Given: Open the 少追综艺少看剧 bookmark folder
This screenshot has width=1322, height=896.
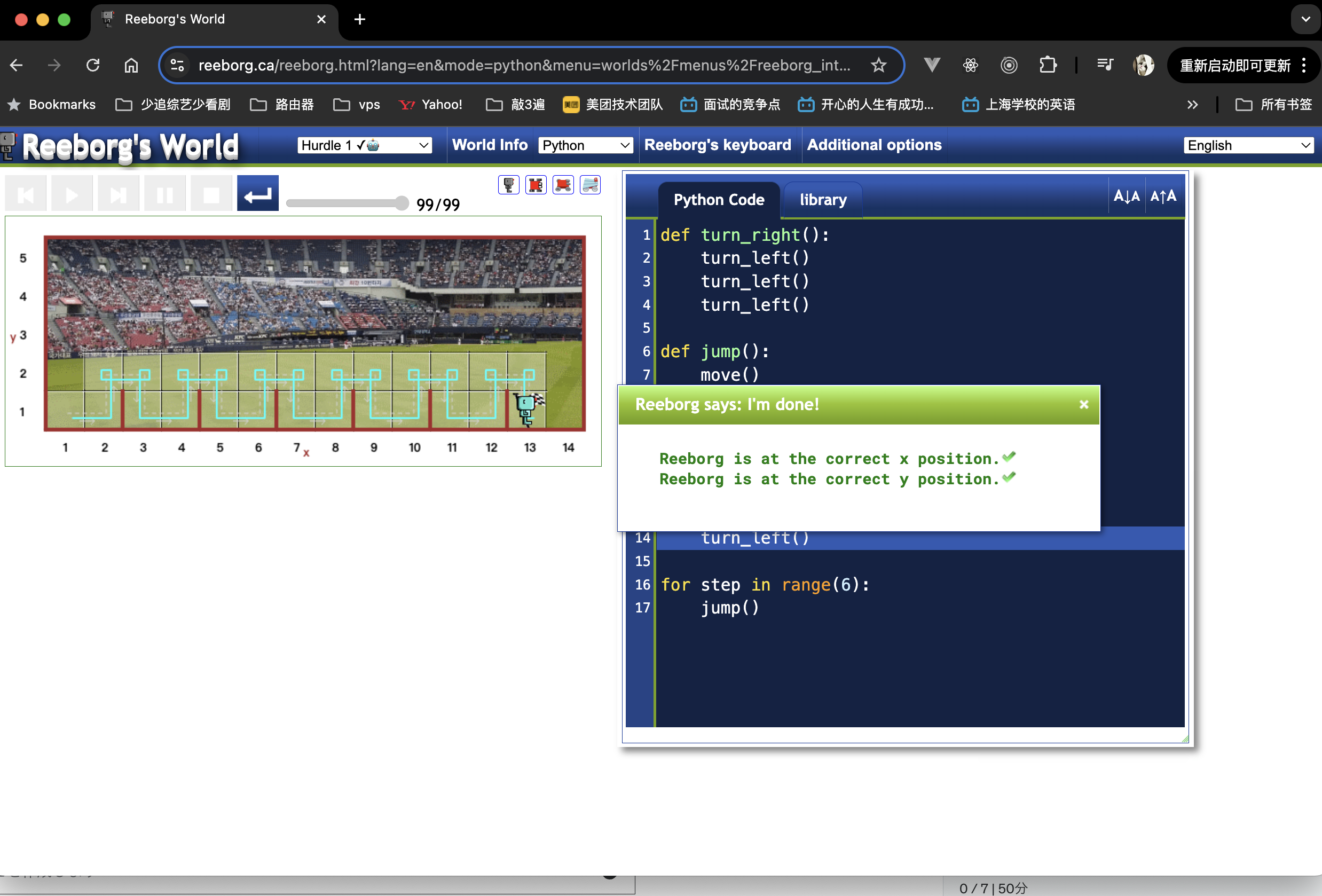Looking at the screenshot, I should pos(173,105).
